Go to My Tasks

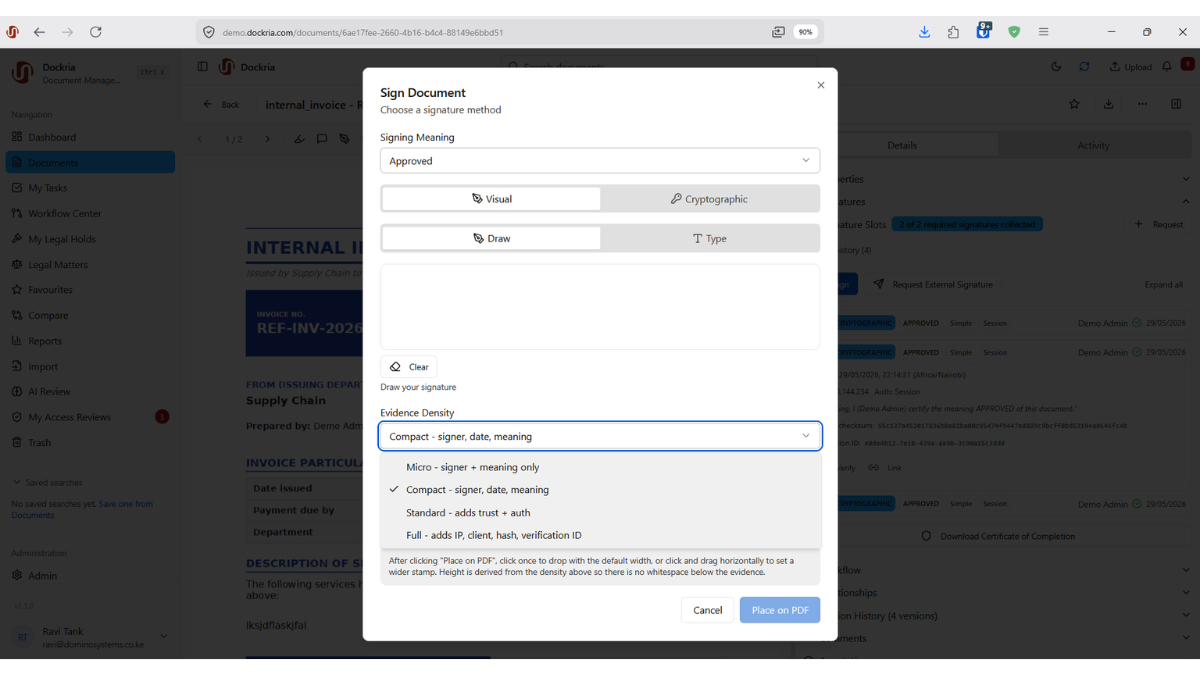(x=90, y=188)
